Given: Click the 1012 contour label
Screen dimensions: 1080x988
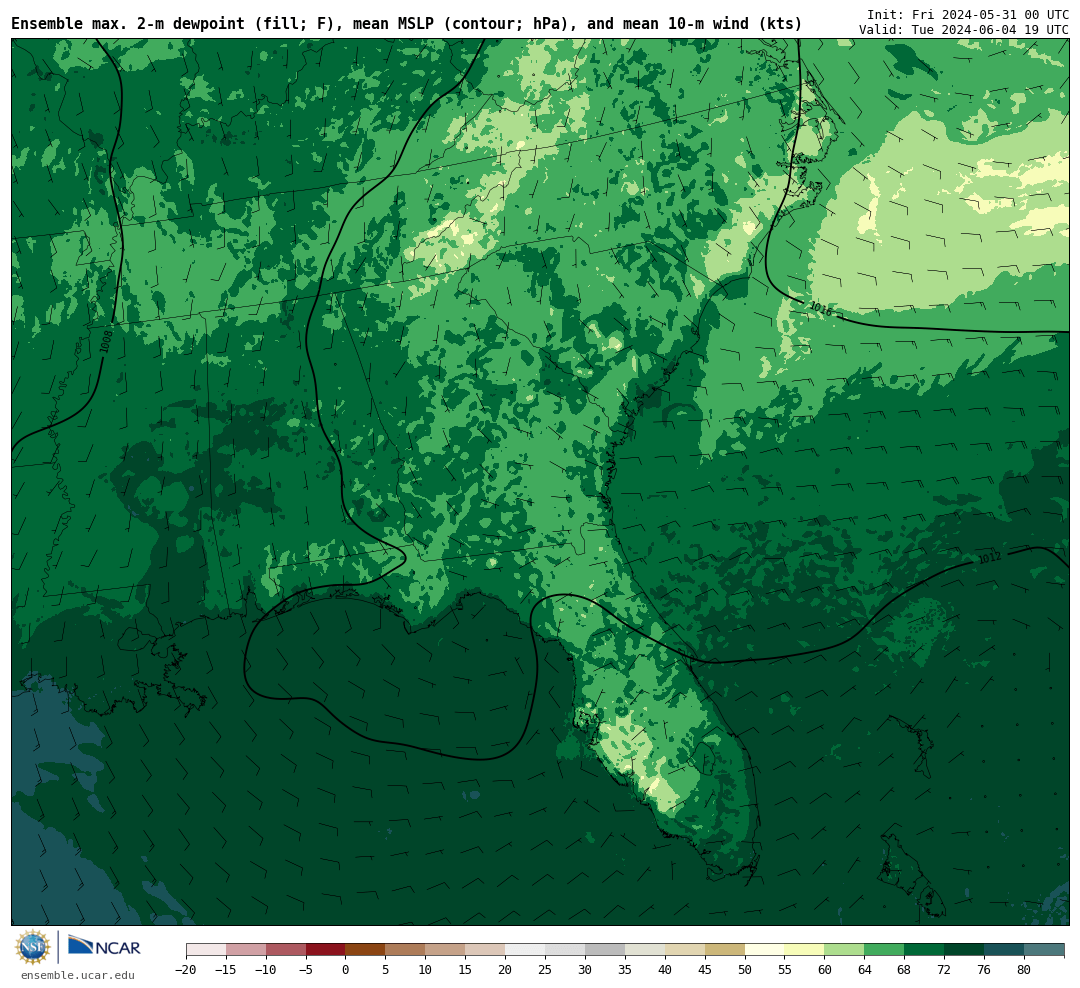Looking at the screenshot, I should pos(990,558).
